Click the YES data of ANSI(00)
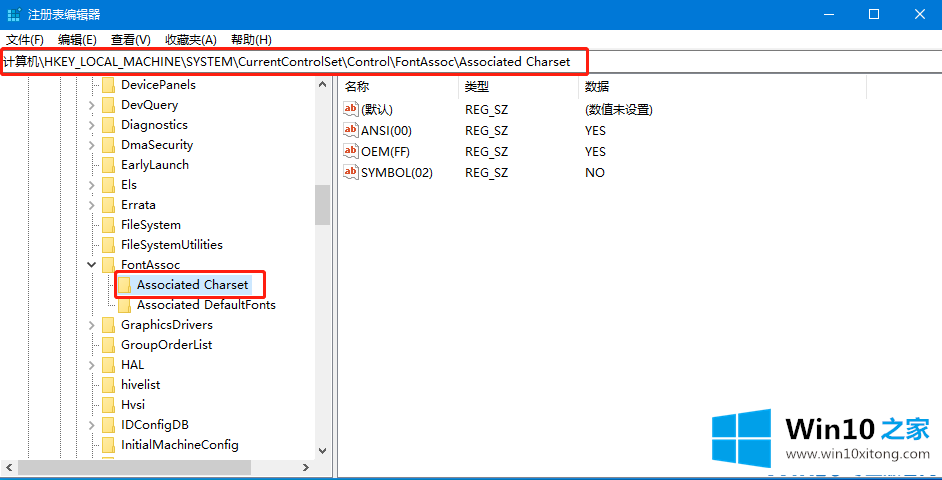The height and width of the screenshot is (480, 942). pos(595,131)
